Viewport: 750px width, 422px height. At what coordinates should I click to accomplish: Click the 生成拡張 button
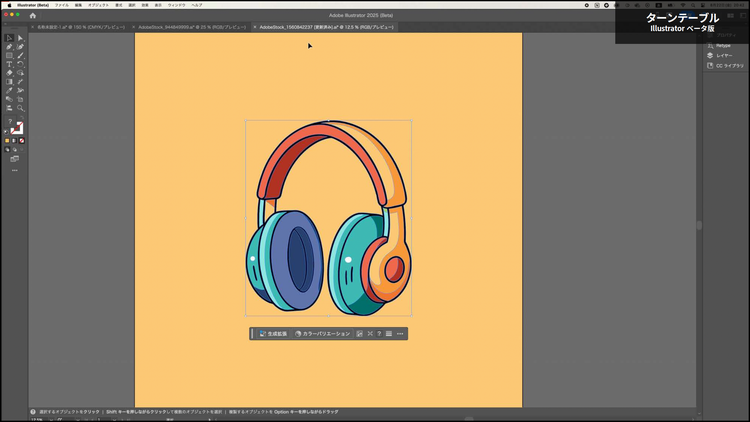point(273,334)
